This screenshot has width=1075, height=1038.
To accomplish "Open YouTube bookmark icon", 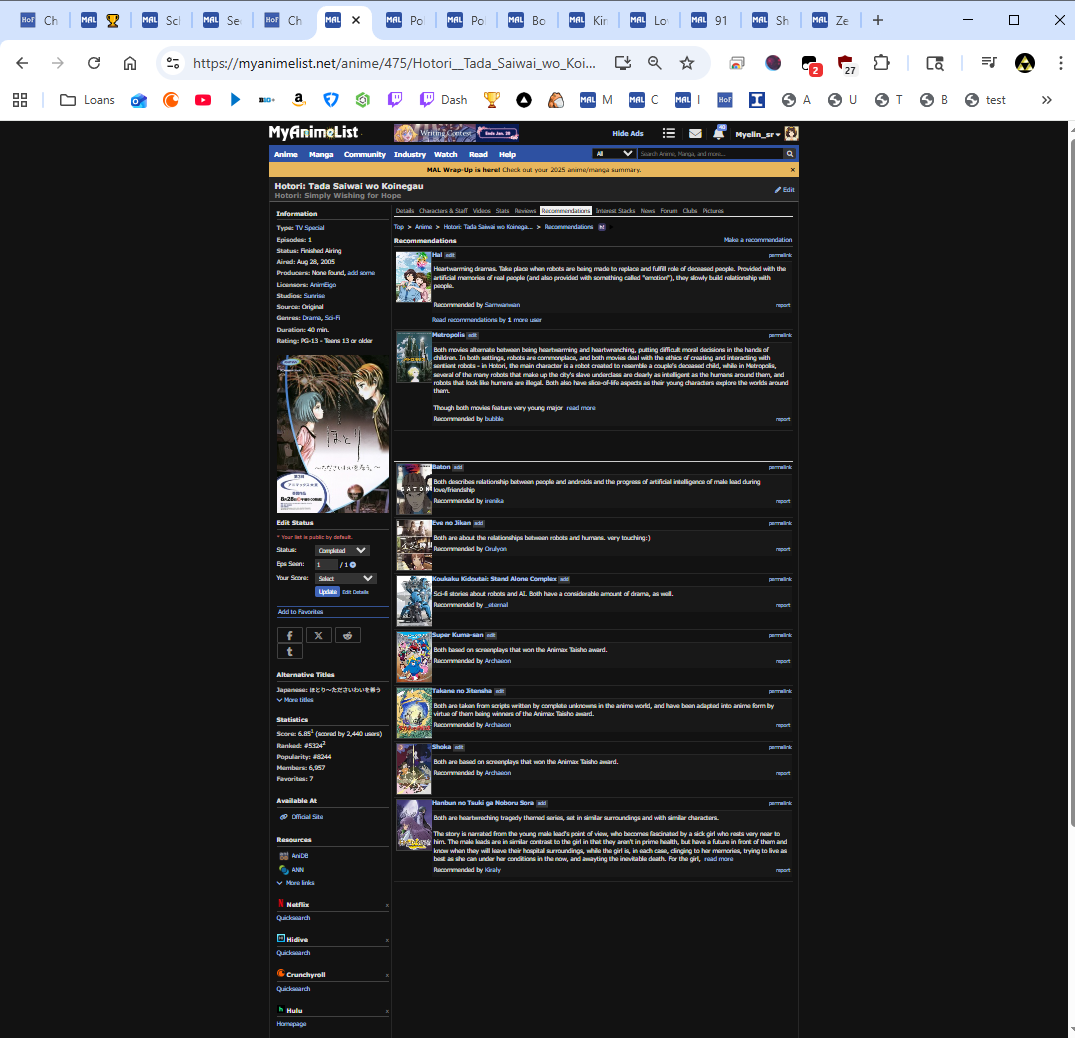I will pos(203,100).
